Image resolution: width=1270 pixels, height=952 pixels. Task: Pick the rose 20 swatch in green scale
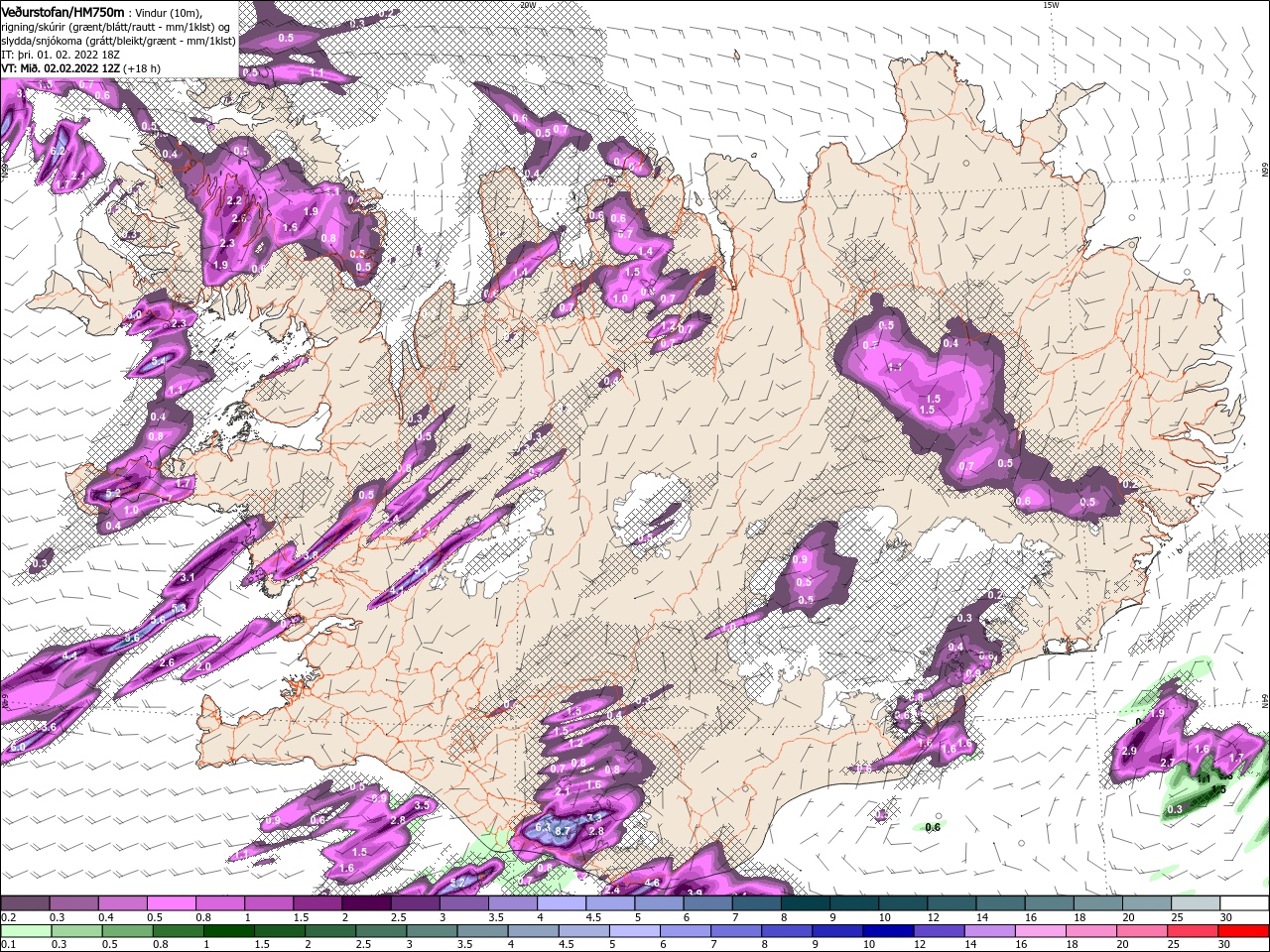[1141, 931]
